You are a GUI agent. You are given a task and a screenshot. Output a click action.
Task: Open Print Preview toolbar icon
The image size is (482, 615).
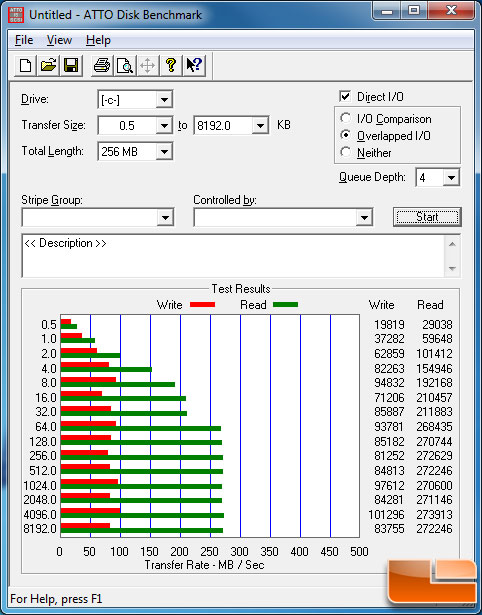[x=125, y=65]
